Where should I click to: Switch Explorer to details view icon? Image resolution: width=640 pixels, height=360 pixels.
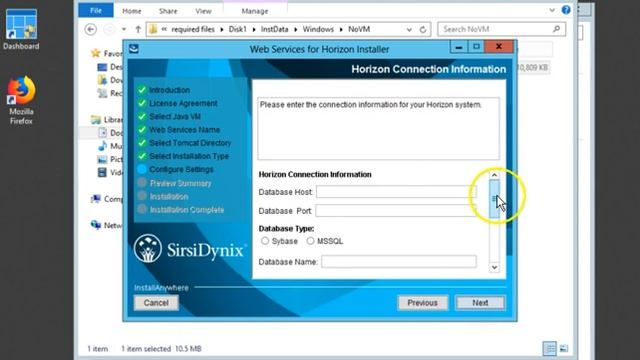pyautogui.click(x=550, y=349)
